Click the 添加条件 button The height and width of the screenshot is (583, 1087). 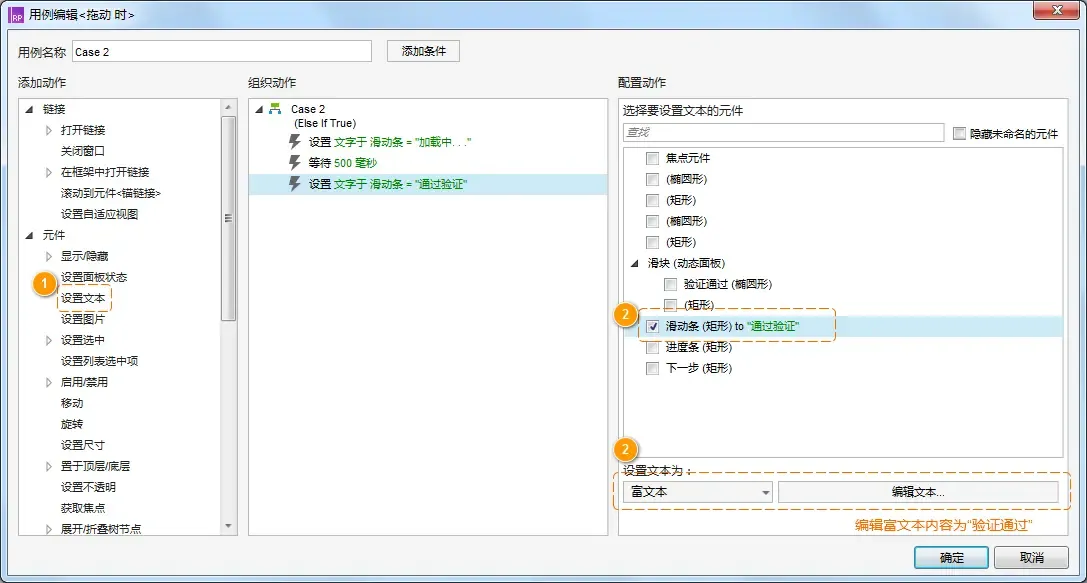click(421, 50)
